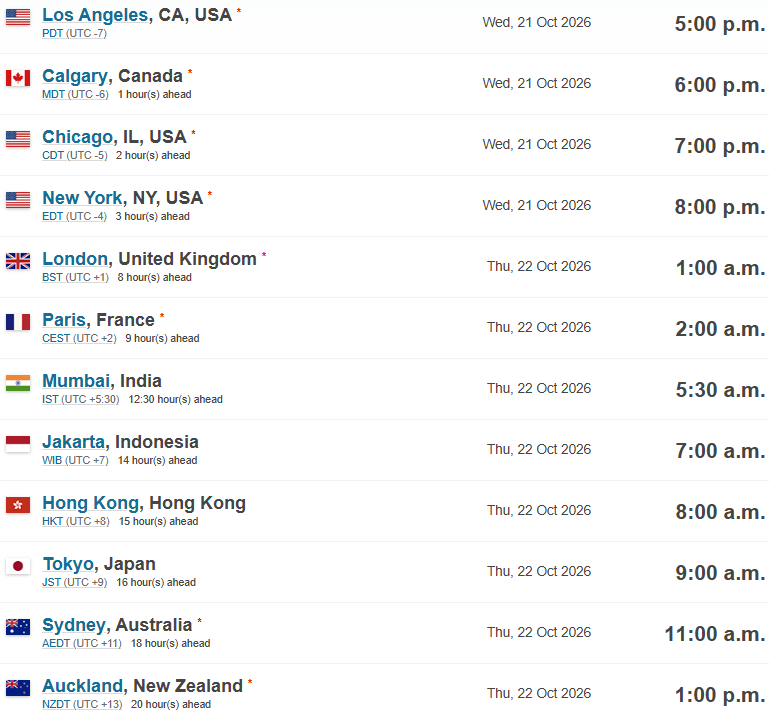Open the Chicago city link
This screenshot has width=769, height=720.
[77, 137]
